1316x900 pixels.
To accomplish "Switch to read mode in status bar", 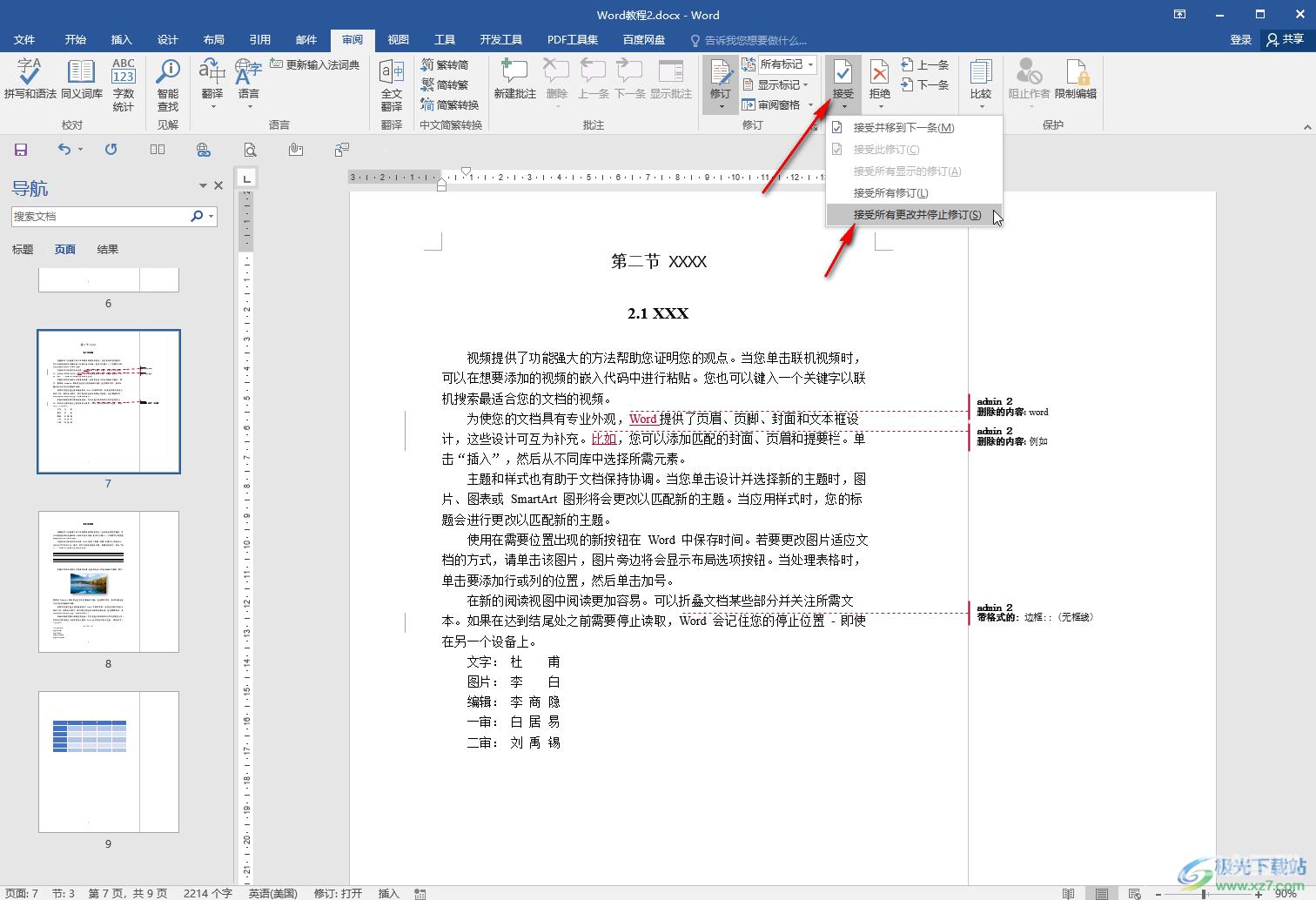I will pyautogui.click(x=1068, y=893).
